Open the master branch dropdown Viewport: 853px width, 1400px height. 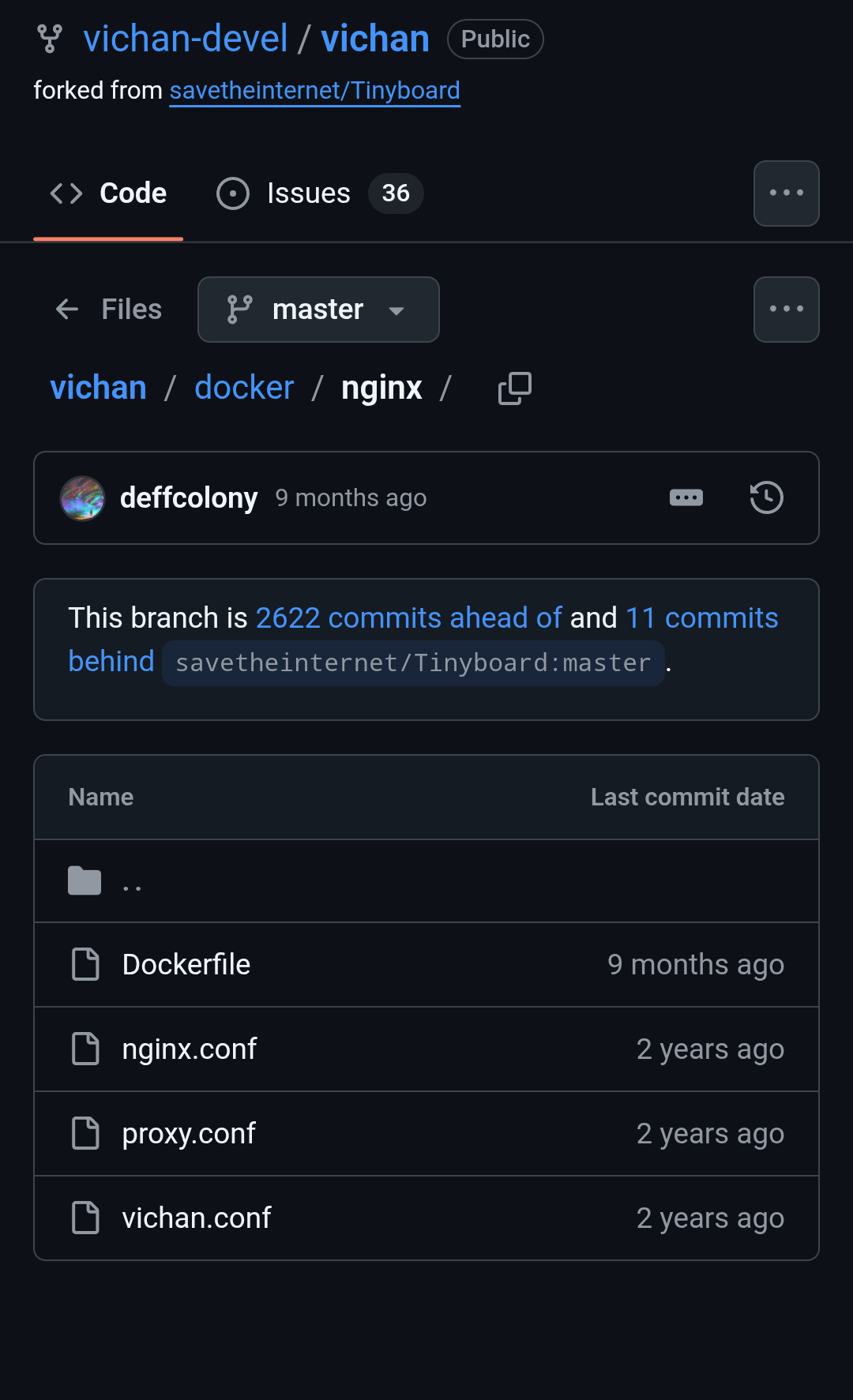pos(318,310)
